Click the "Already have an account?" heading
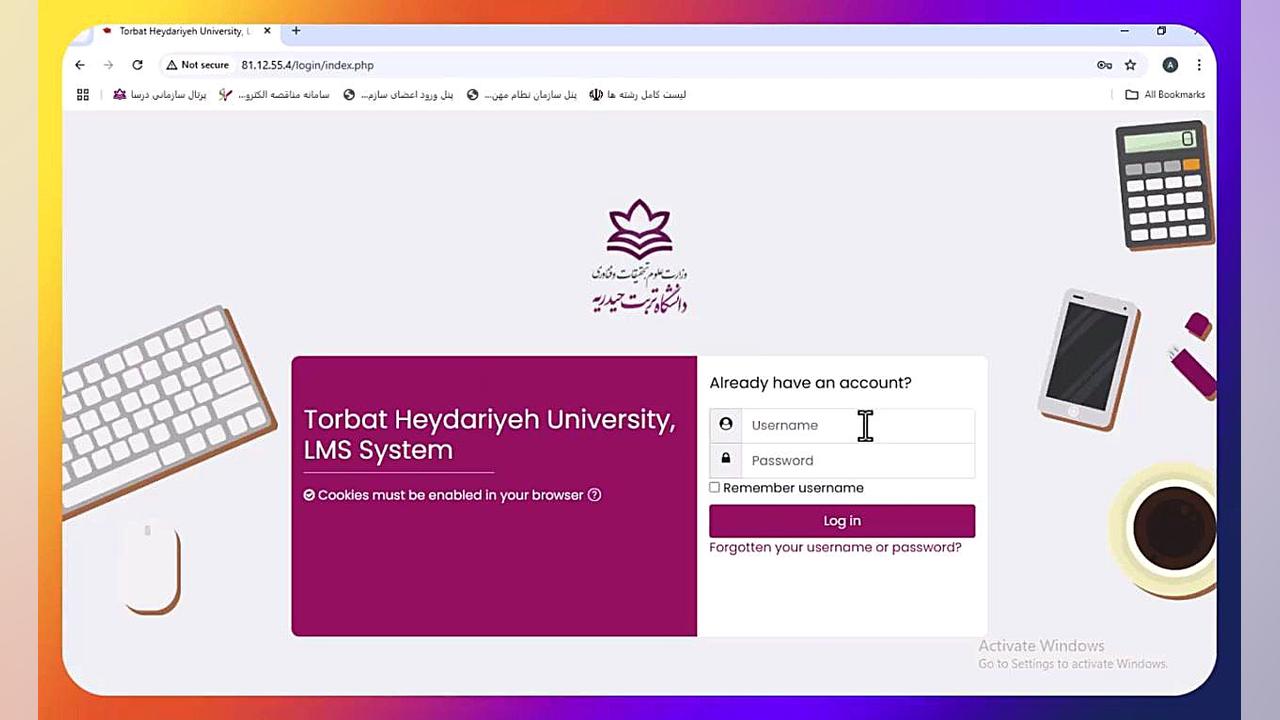The image size is (1280, 720). [810, 383]
